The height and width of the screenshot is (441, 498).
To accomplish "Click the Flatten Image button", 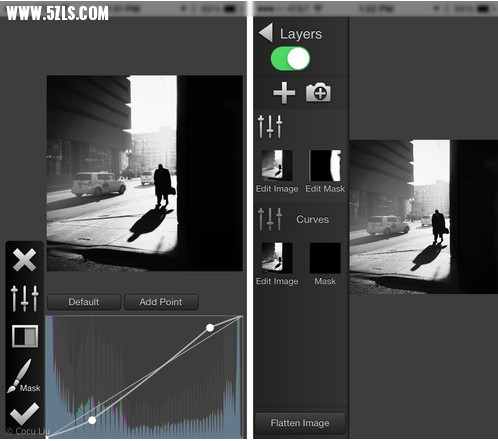I will pyautogui.click(x=300, y=423).
